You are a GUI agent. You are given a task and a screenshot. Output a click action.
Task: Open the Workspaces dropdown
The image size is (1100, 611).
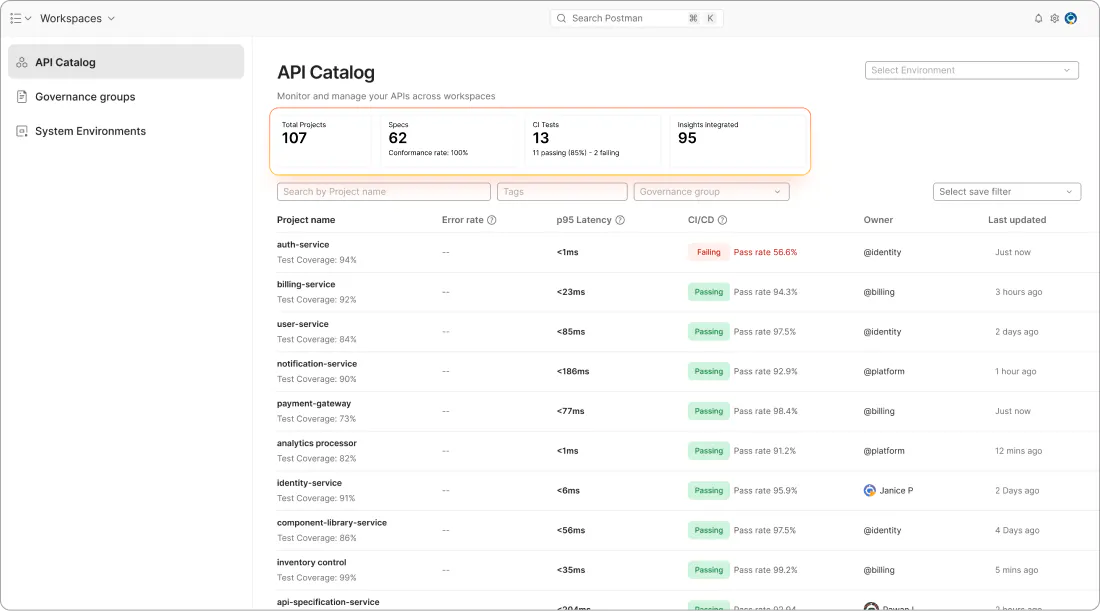[x=77, y=18]
